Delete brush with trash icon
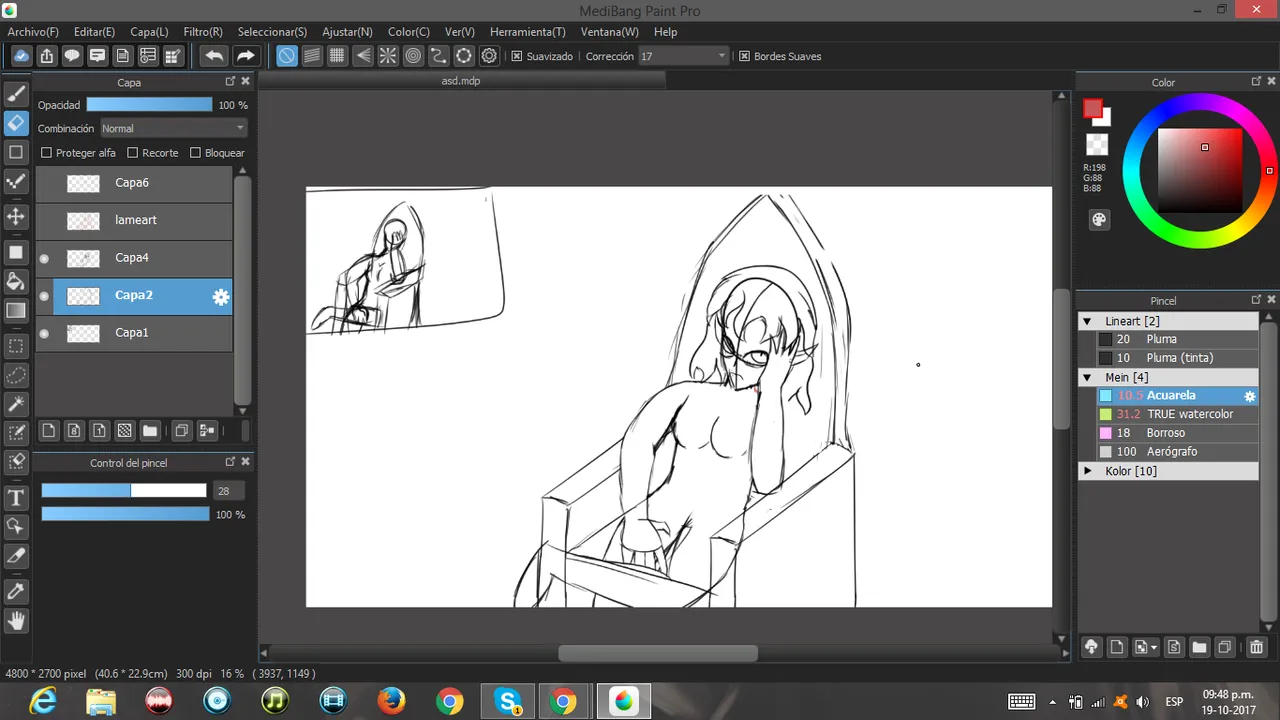This screenshot has height=720, width=1280. pyautogui.click(x=1257, y=647)
